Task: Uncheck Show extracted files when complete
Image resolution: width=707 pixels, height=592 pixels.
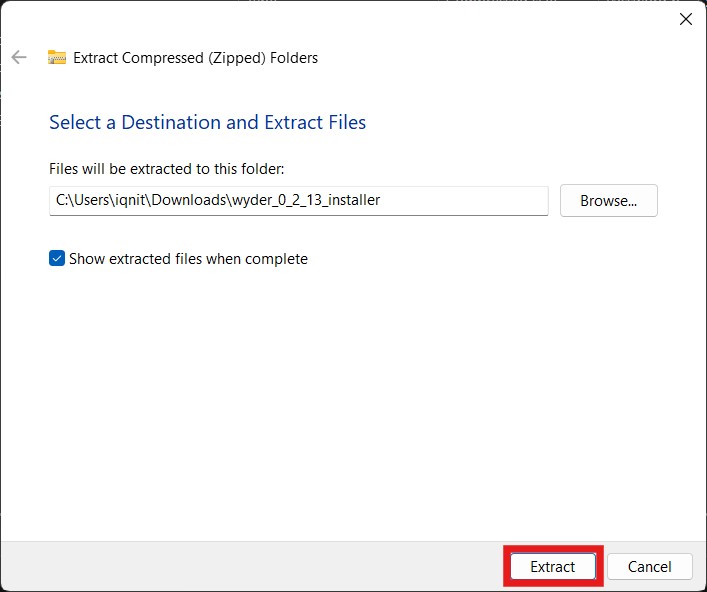Action: (x=57, y=259)
